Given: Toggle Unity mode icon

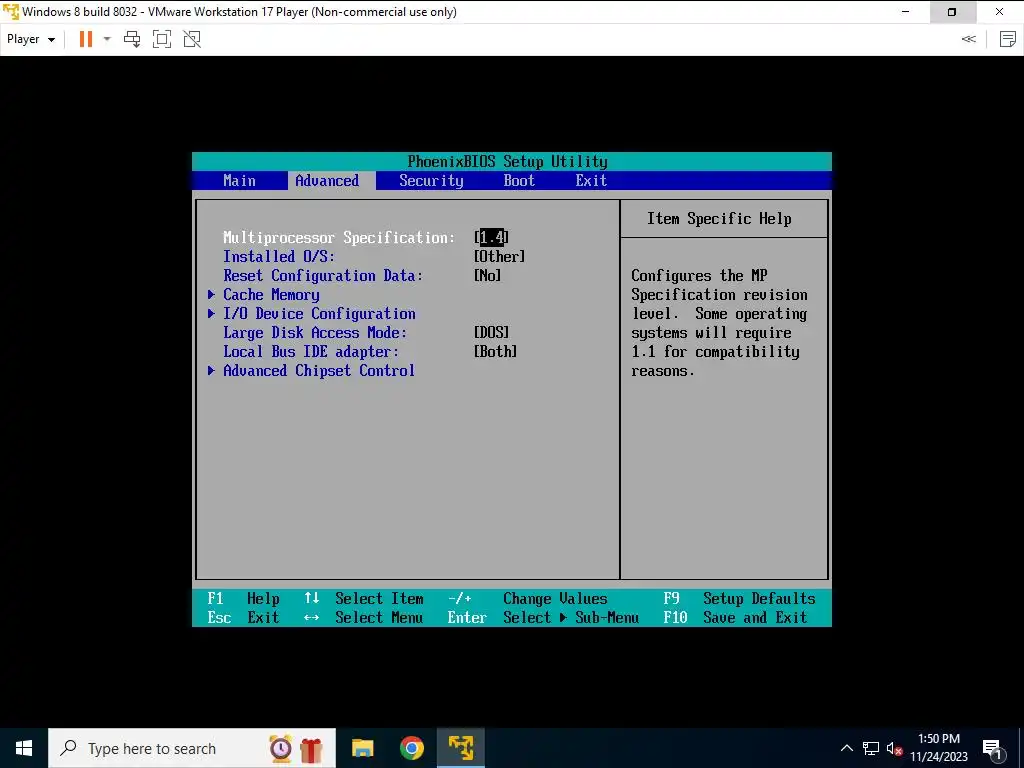Looking at the screenshot, I should click(x=192, y=39).
